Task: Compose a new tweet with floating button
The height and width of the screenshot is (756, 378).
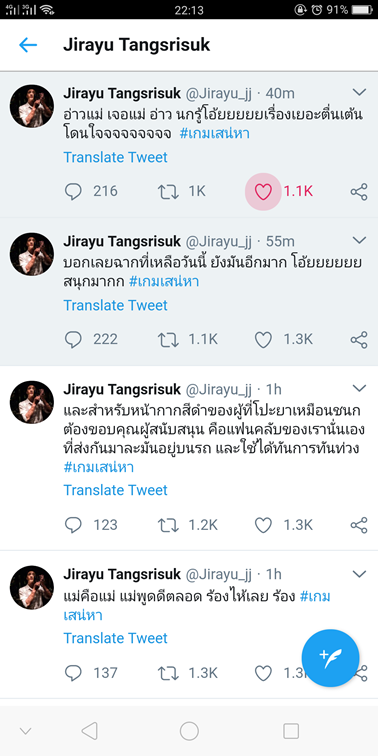Action: pyautogui.click(x=330, y=658)
